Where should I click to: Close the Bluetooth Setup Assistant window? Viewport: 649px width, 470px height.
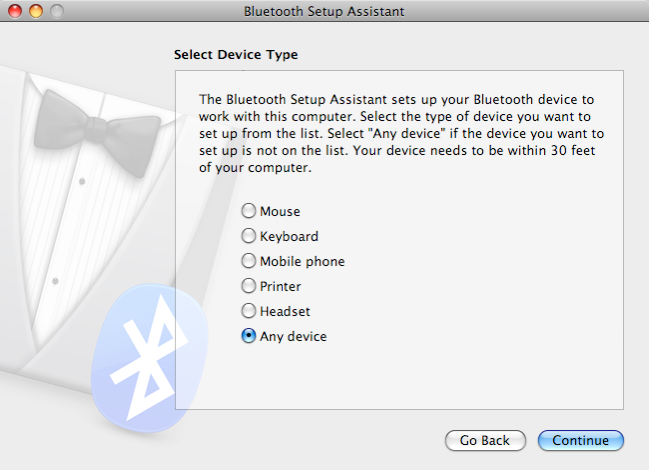[16, 11]
